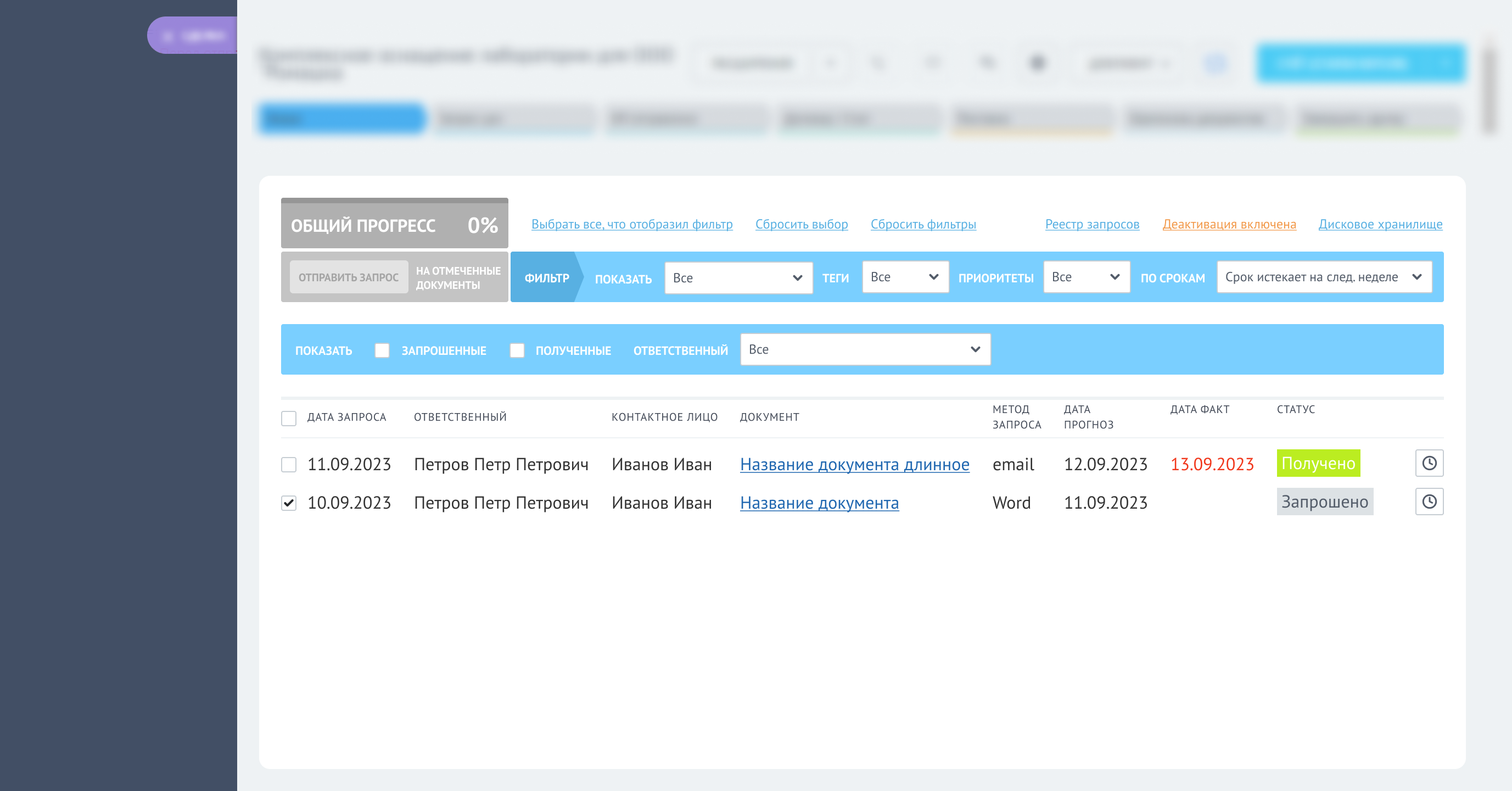This screenshot has height=791, width=1512.
Task: Open the Приоритеты dropdown
Action: (x=1086, y=277)
